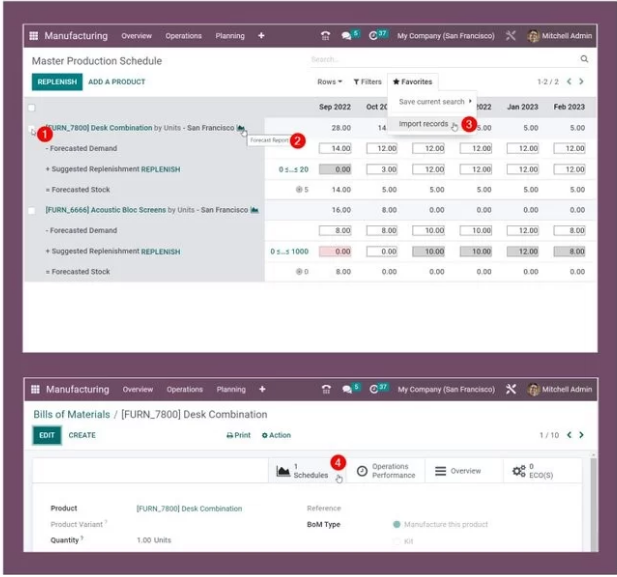
Task: Go to previous page in Master Production Schedule
Action: [x=569, y=81]
